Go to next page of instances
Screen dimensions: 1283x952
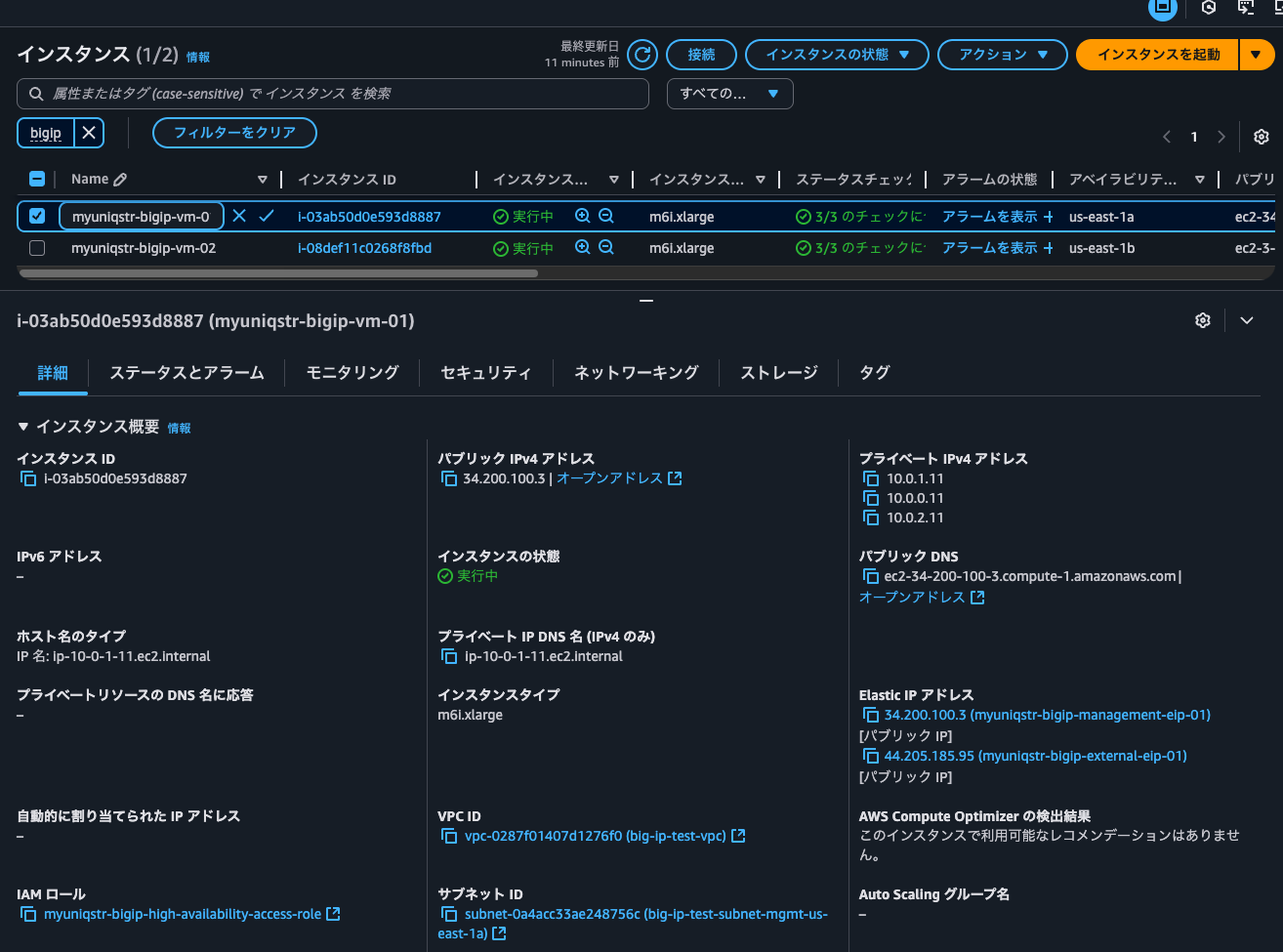pyautogui.click(x=1221, y=137)
